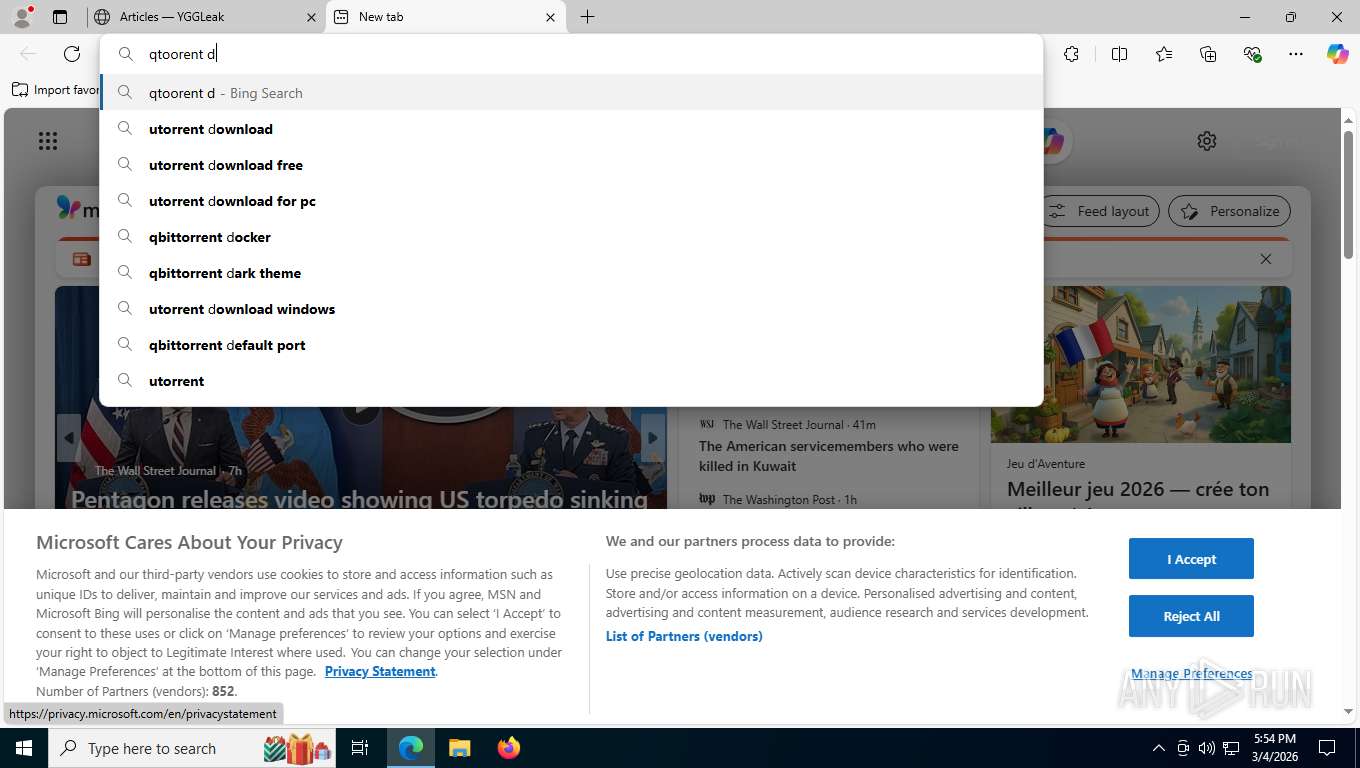Open Manage Preferences link
Image resolution: width=1360 pixels, height=768 pixels.
[1191, 674]
